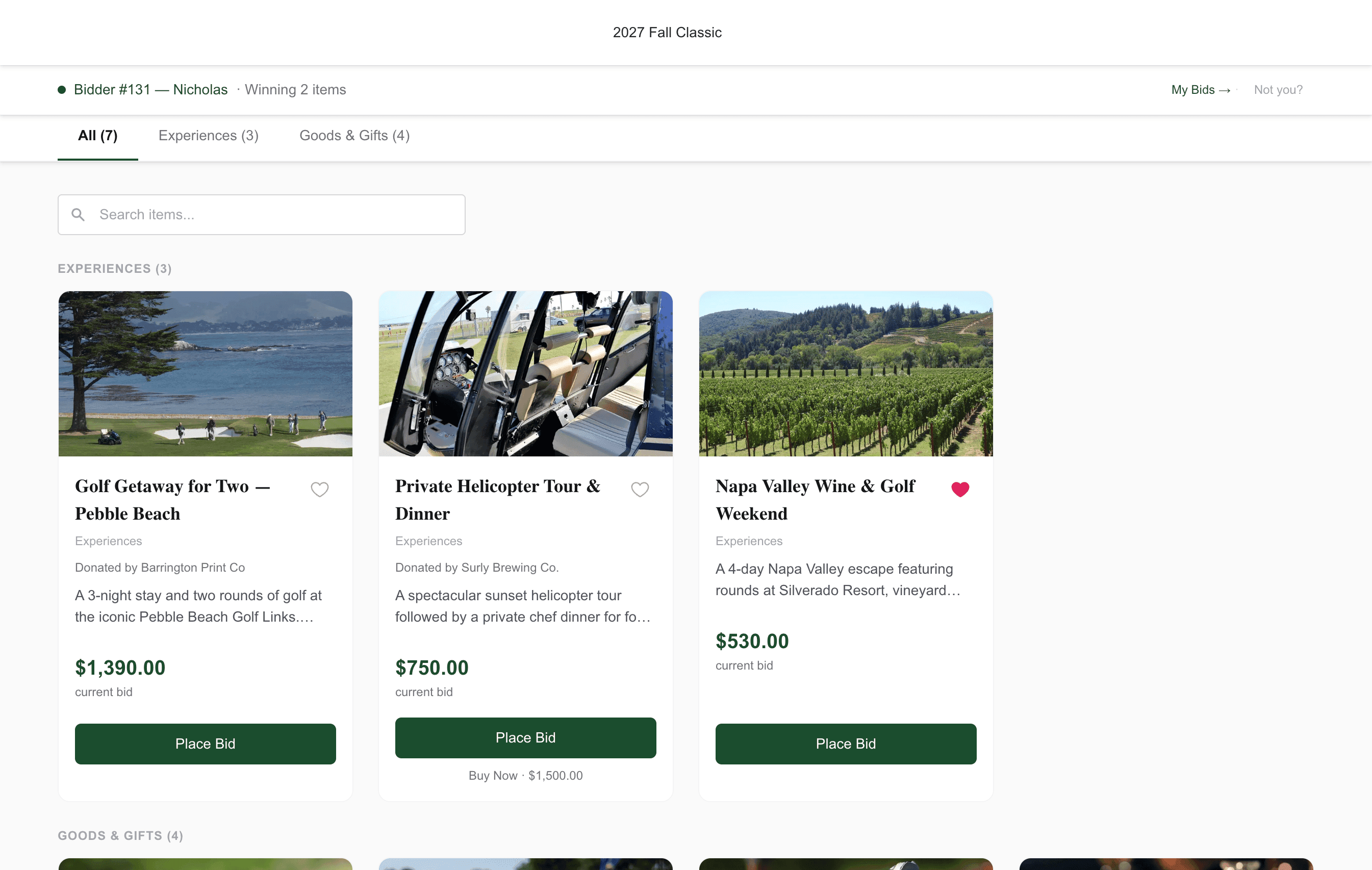Favorite the Golf Getaway for Two item

[320, 490]
